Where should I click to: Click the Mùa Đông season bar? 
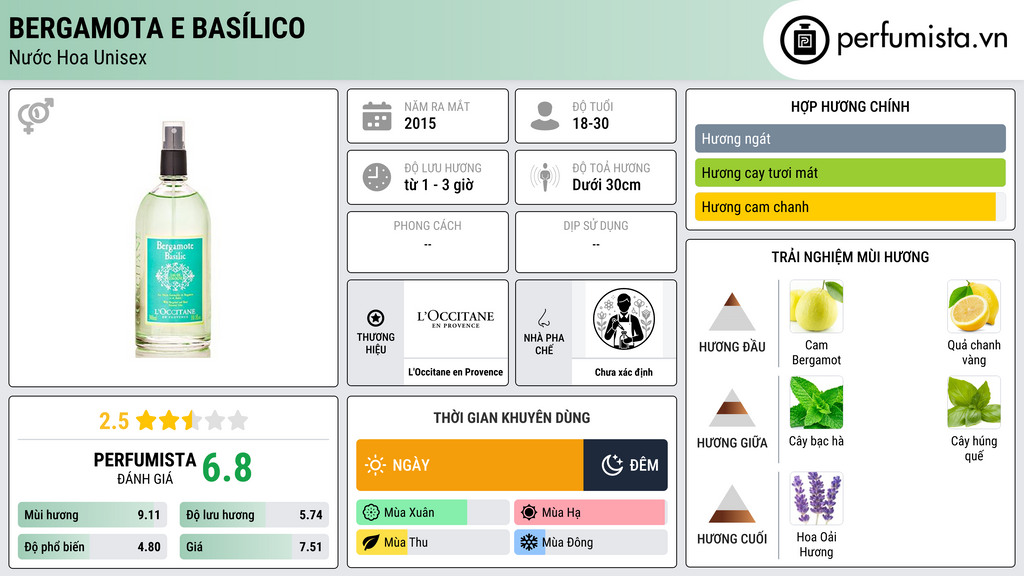click(591, 542)
